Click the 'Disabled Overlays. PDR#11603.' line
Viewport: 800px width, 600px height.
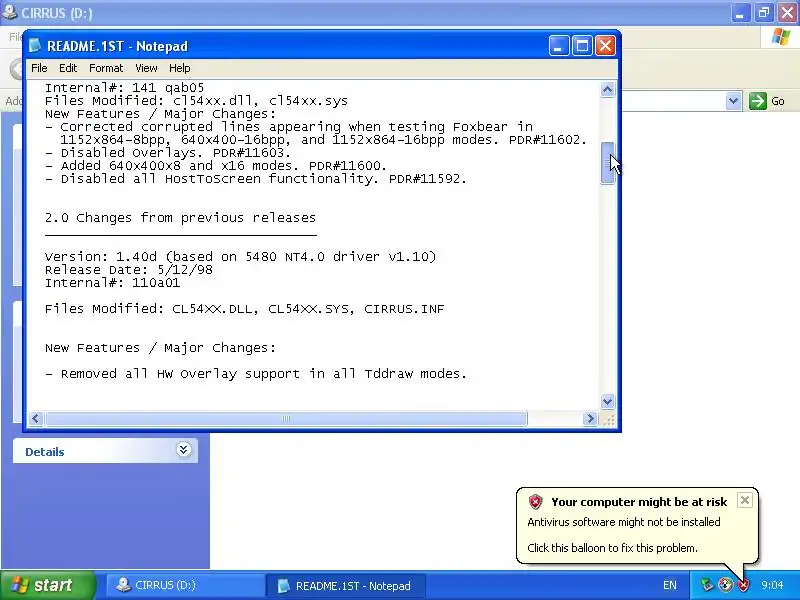pyautogui.click(x=168, y=153)
